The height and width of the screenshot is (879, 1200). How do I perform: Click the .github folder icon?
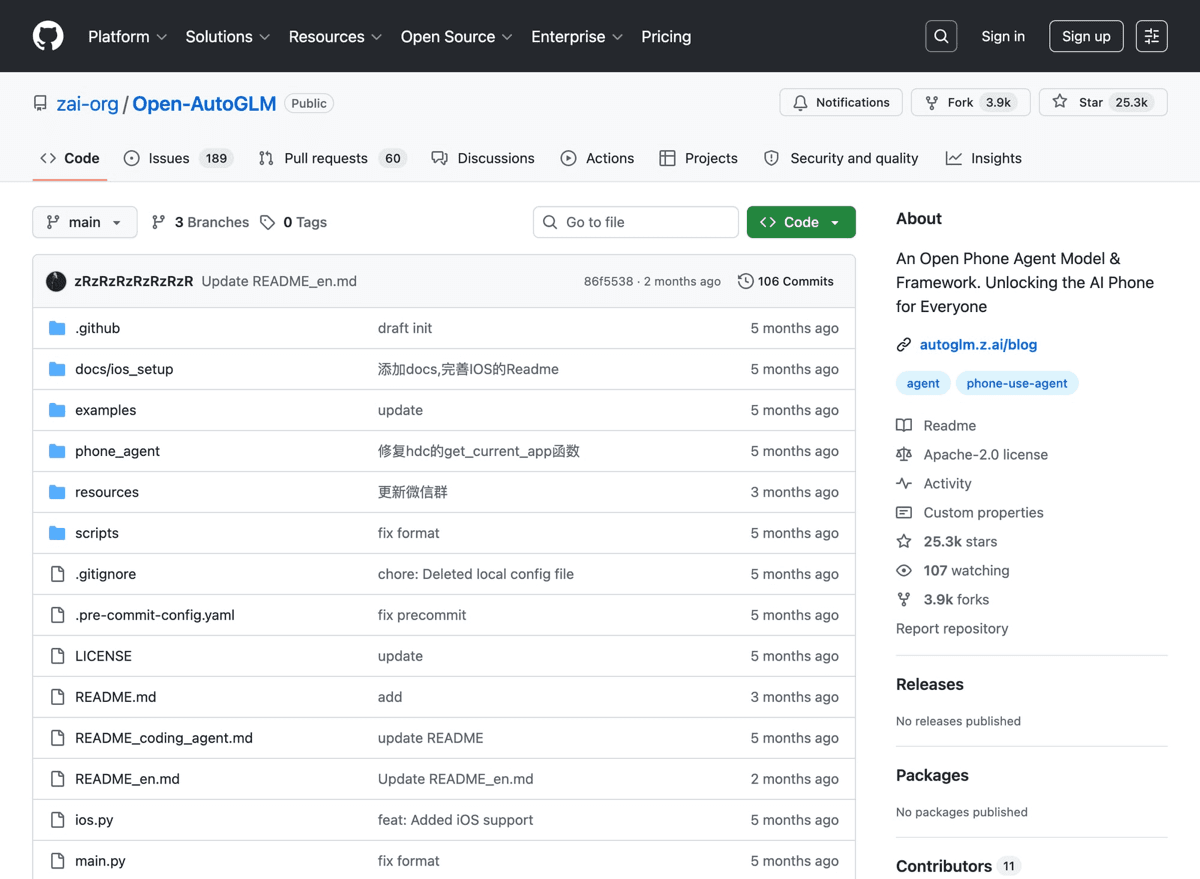point(57,328)
